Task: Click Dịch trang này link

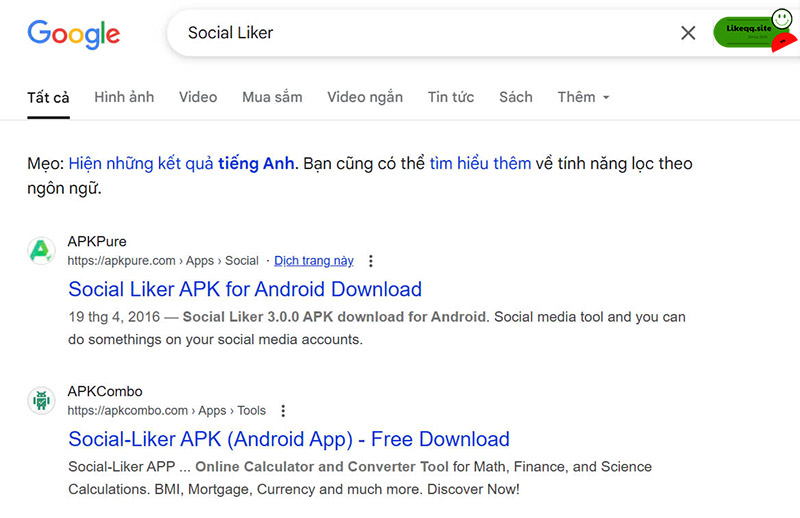Action: click(x=314, y=261)
